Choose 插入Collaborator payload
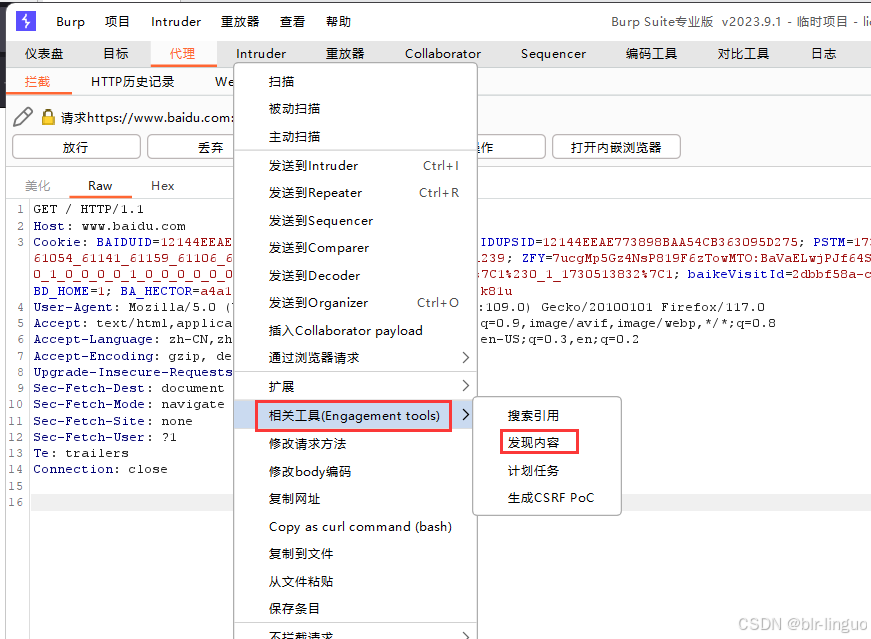Viewport: 871px width, 639px height. pos(356,331)
